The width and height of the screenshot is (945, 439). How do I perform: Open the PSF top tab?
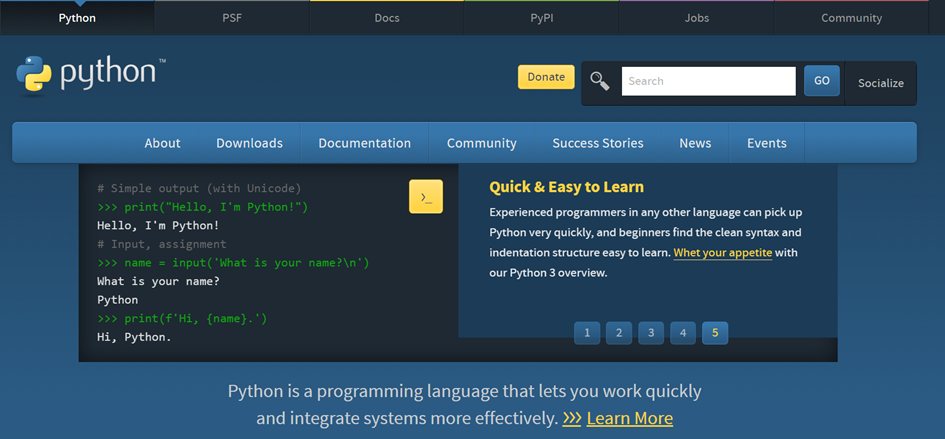pyautogui.click(x=232, y=18)
